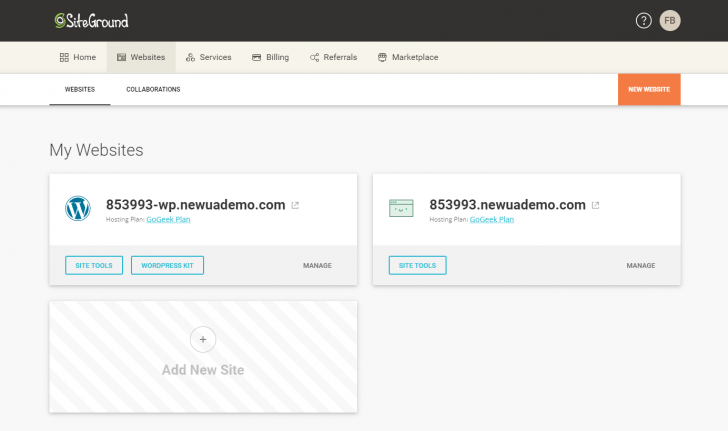Go to Home menu item

(x=78, y=57)
